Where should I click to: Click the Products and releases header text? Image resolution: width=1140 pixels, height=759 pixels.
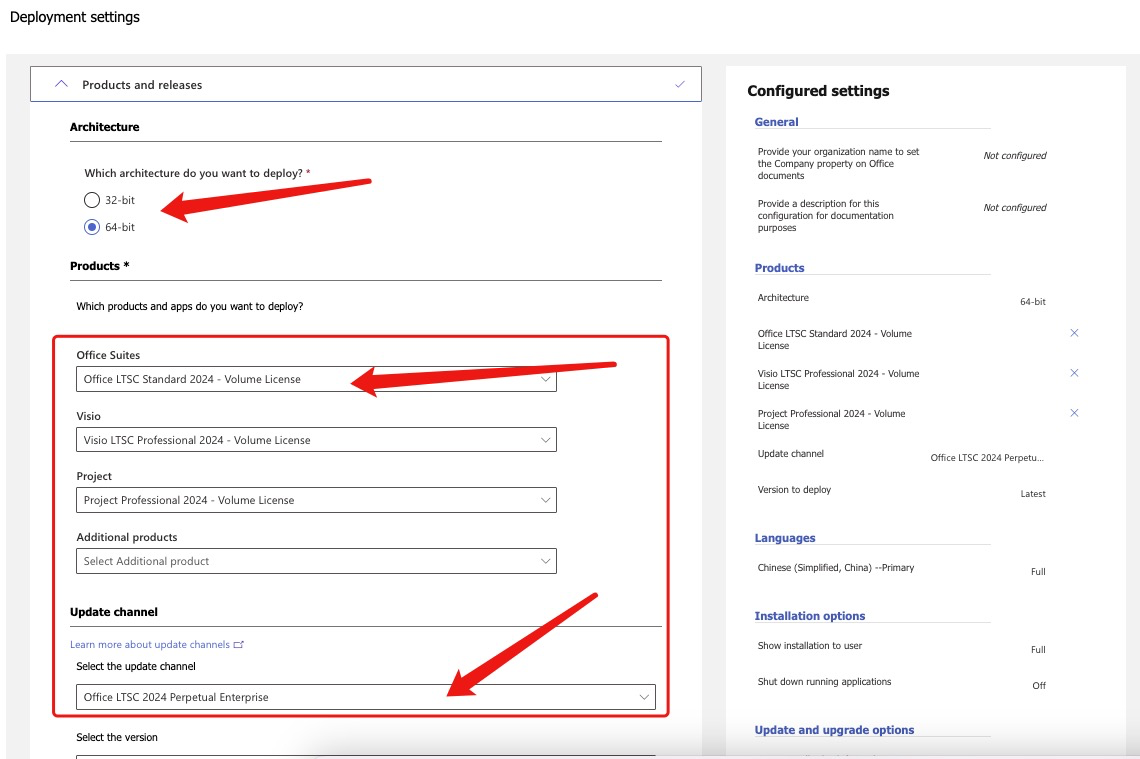[142, 85]
